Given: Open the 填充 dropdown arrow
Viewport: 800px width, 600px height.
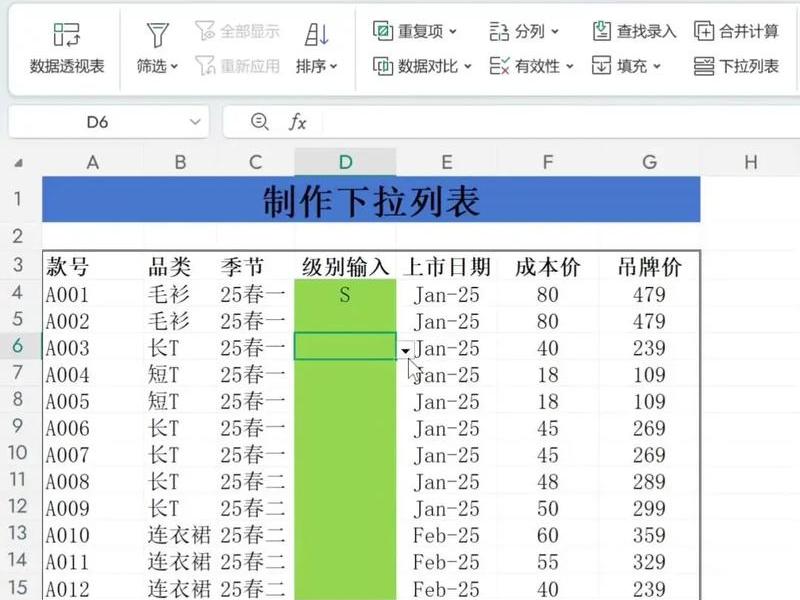Looking at the screenshot, I should 657,66.
